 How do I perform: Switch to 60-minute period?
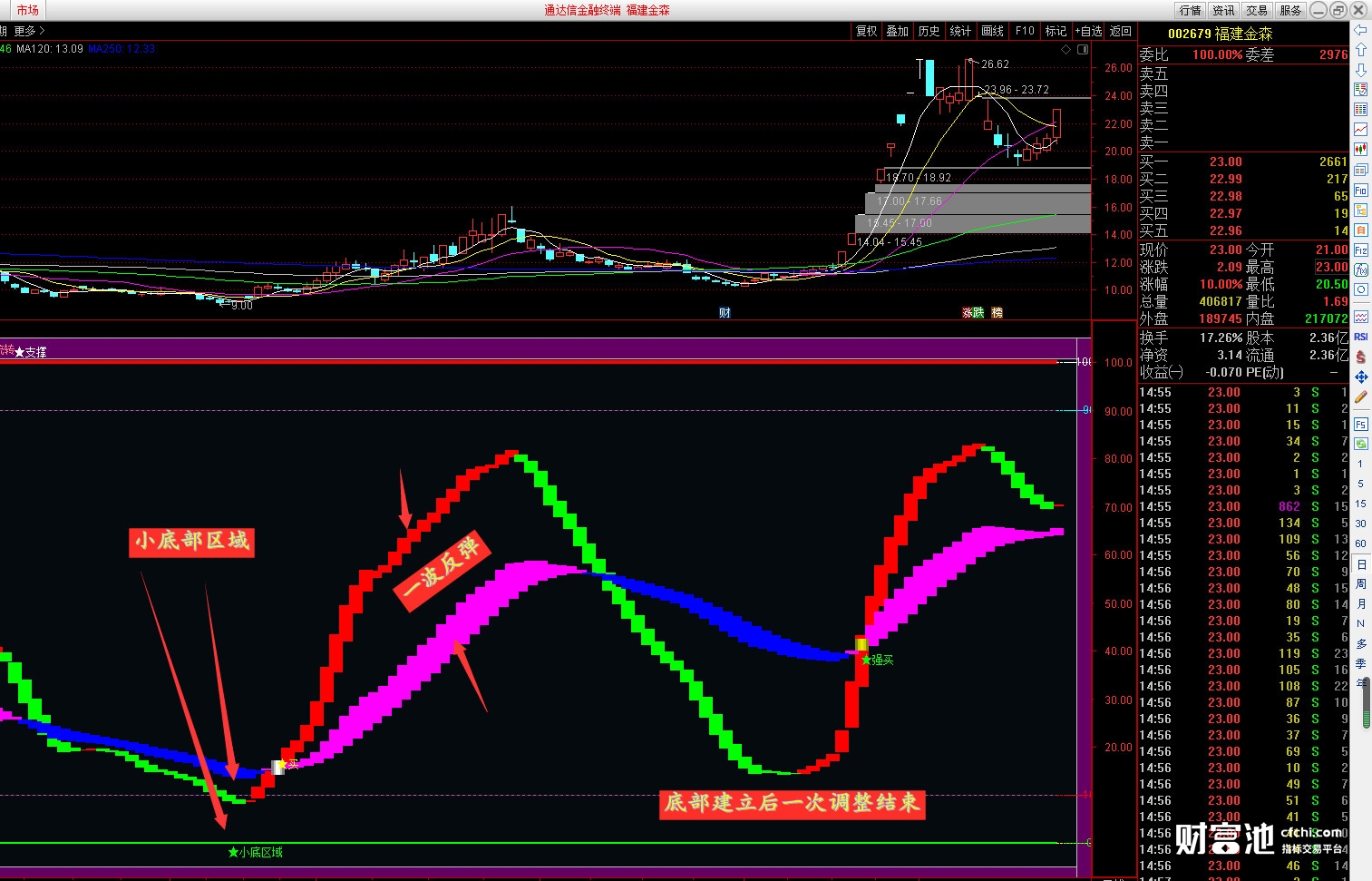1360,543
